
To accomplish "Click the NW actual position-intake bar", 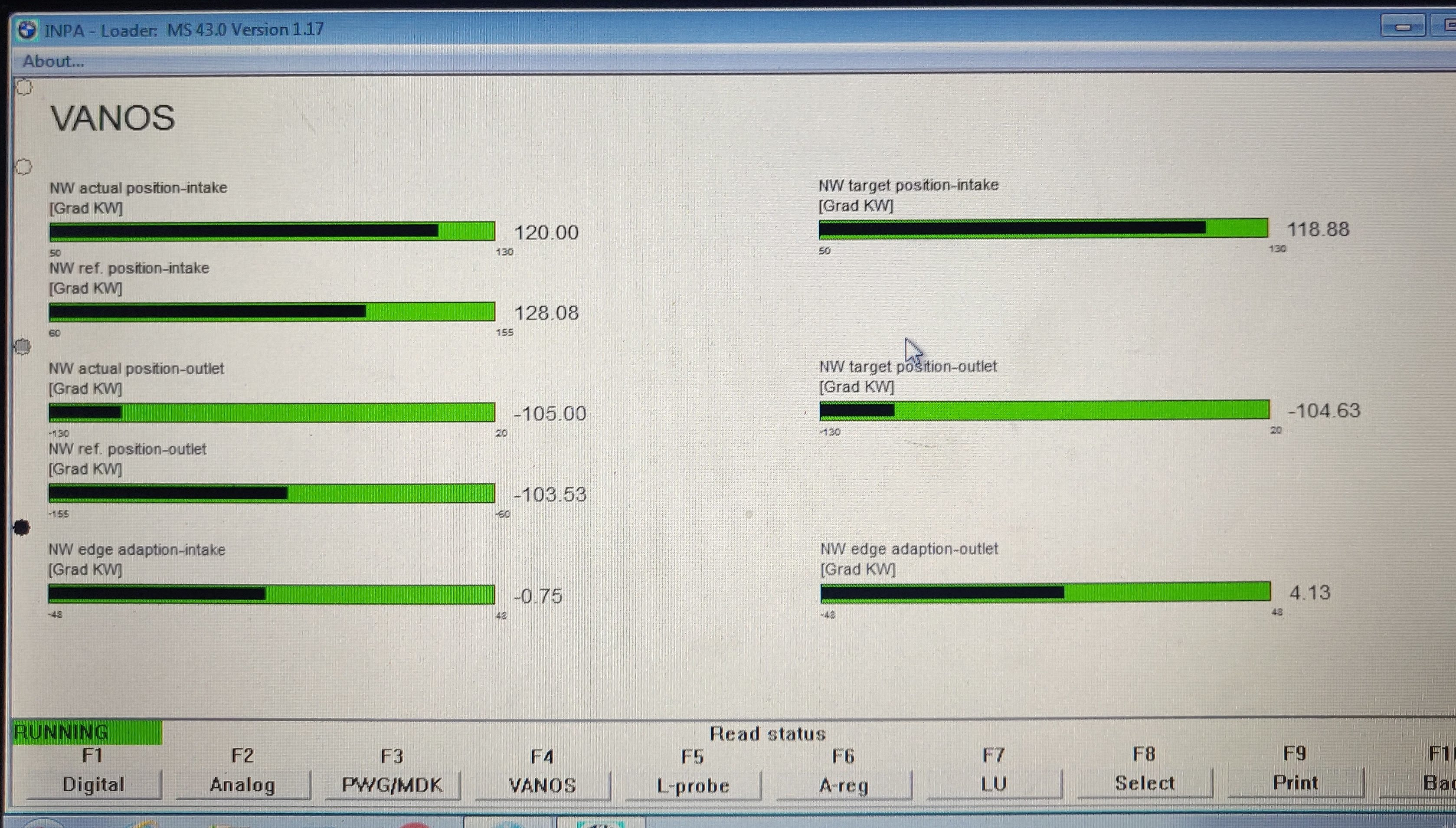I will 272,232.
